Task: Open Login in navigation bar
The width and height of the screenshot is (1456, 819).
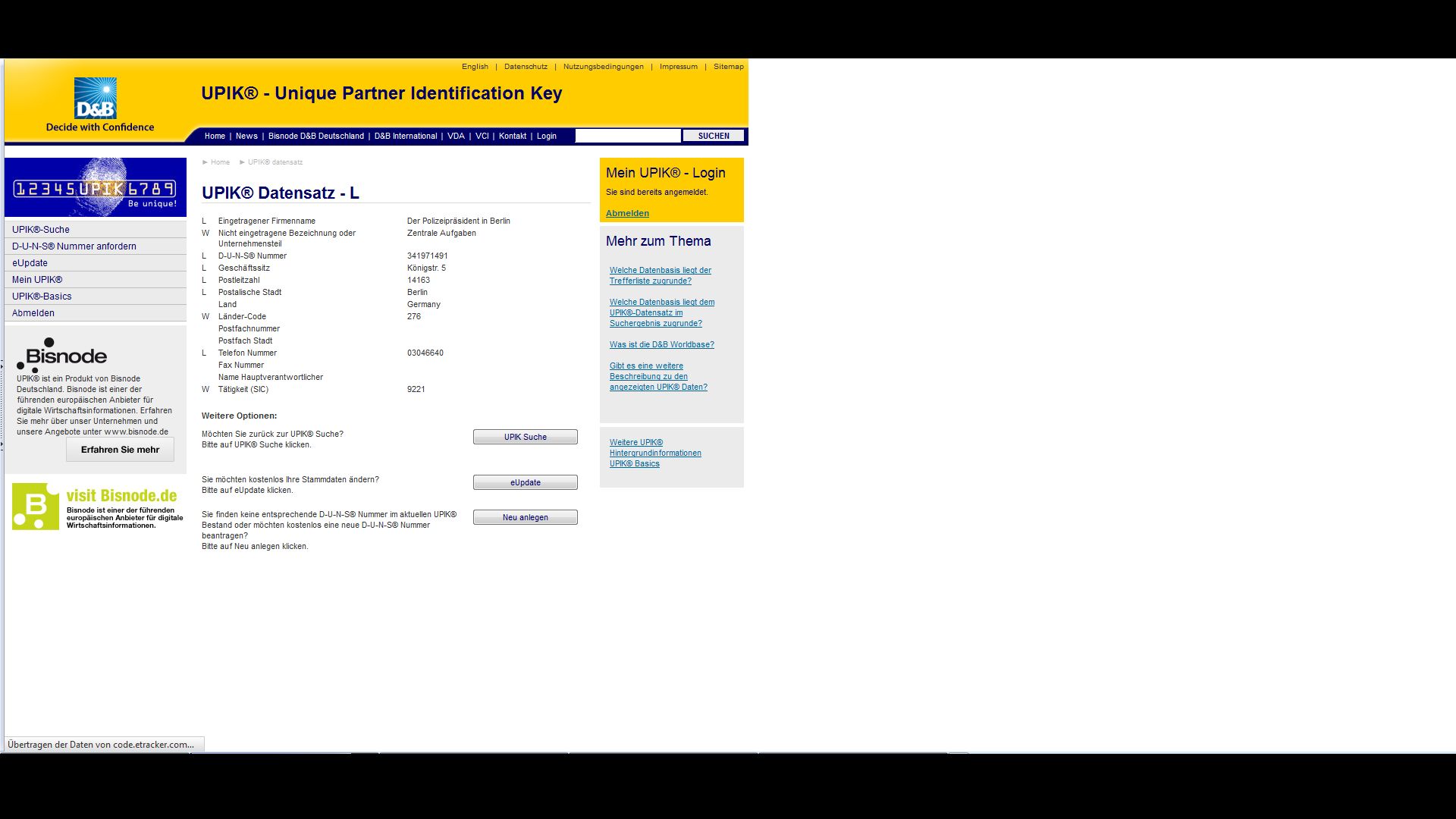Action: coord(547,136)
